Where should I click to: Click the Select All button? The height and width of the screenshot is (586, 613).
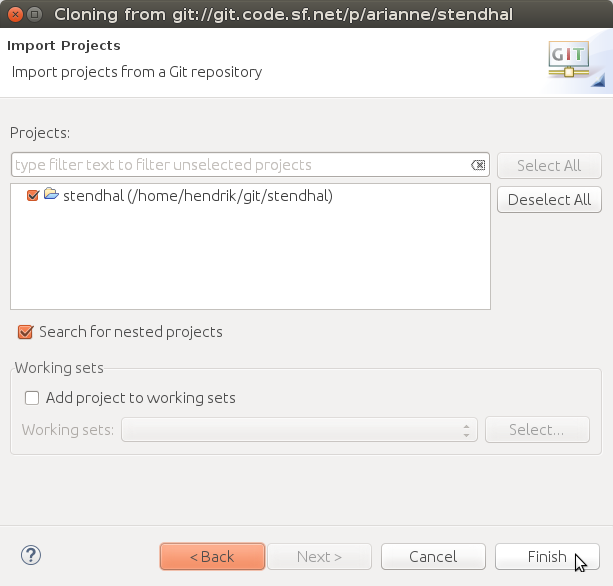point(549,166)
